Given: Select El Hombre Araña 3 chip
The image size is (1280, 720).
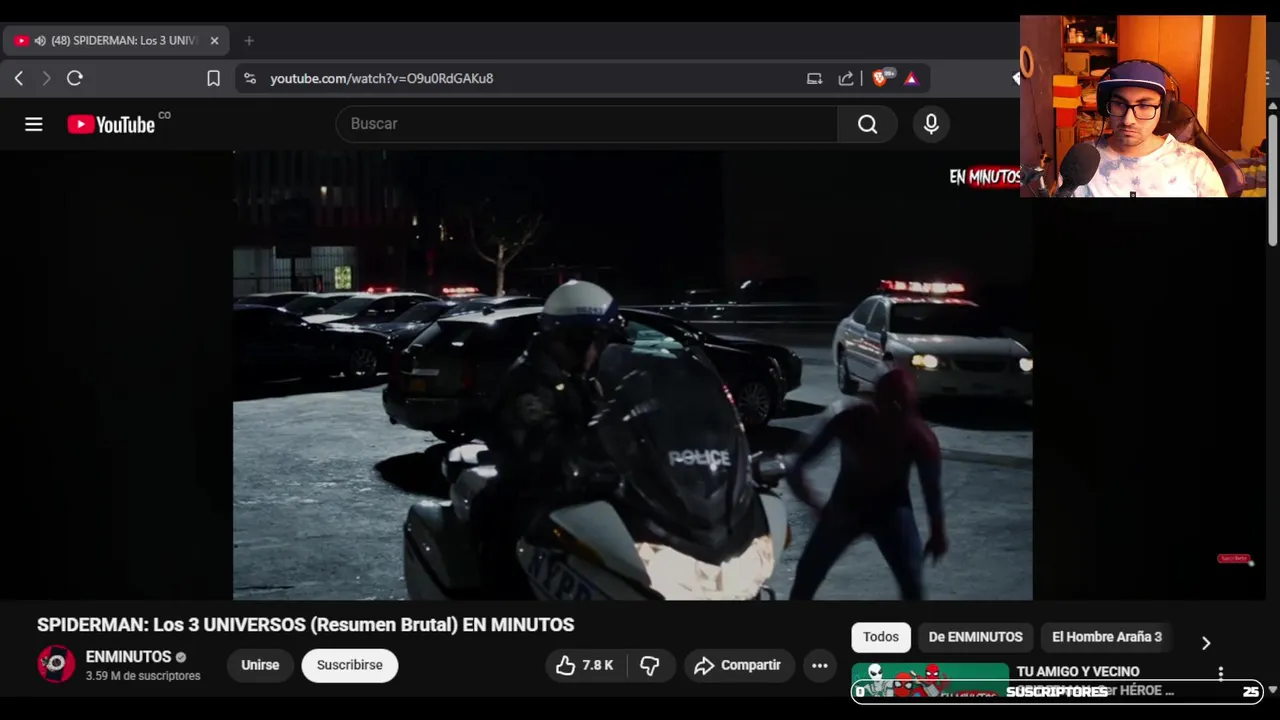Looking at the screenshot, I should [1107, 637].
